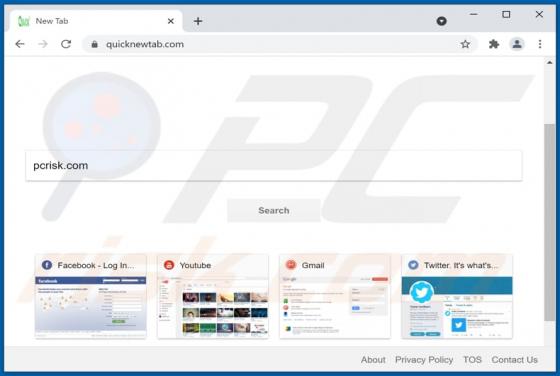Open the user profile avatar
The height and width of the screenshot is (376, 560).
[517, 44]
